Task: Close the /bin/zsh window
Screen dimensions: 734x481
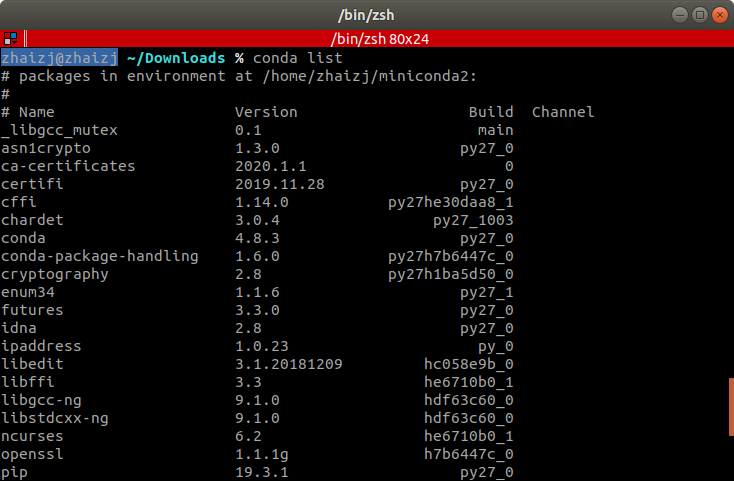Action: coord(720,15)
